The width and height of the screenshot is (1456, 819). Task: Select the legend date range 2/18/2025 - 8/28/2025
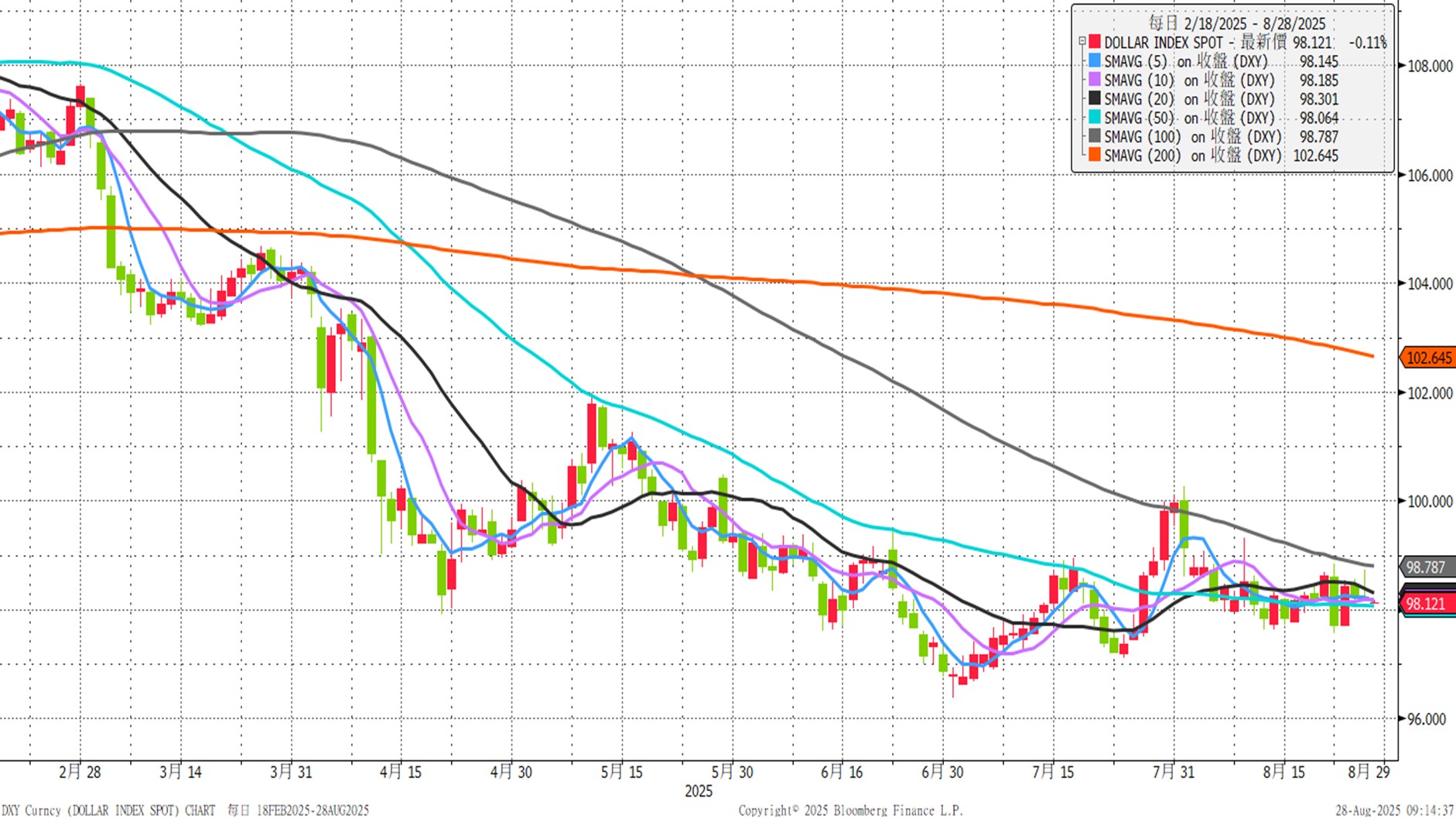(1236, 23)
